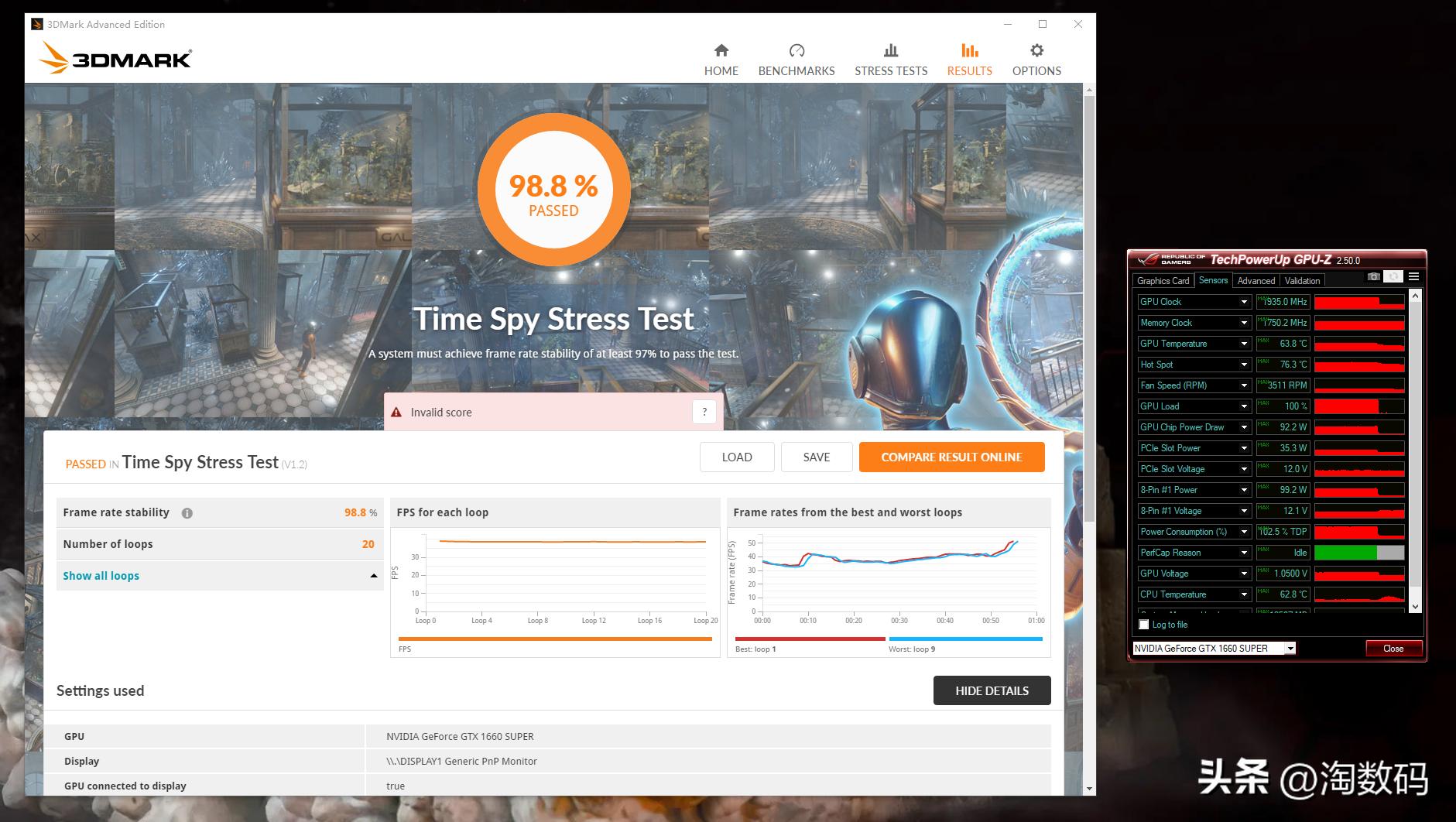Click the CPU Temperature 62.8 °C reading

tap(1283, 594)
